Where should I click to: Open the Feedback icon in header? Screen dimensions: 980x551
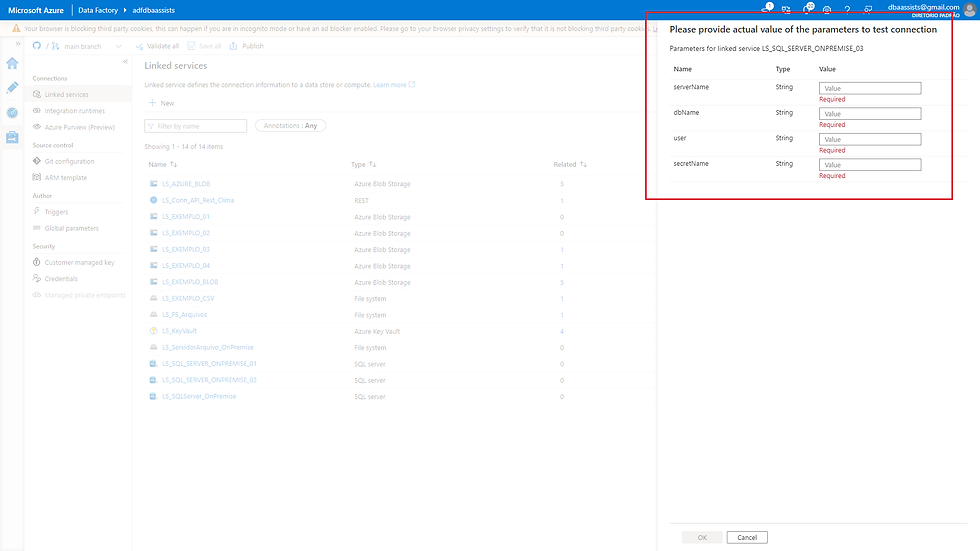point(868,9)
